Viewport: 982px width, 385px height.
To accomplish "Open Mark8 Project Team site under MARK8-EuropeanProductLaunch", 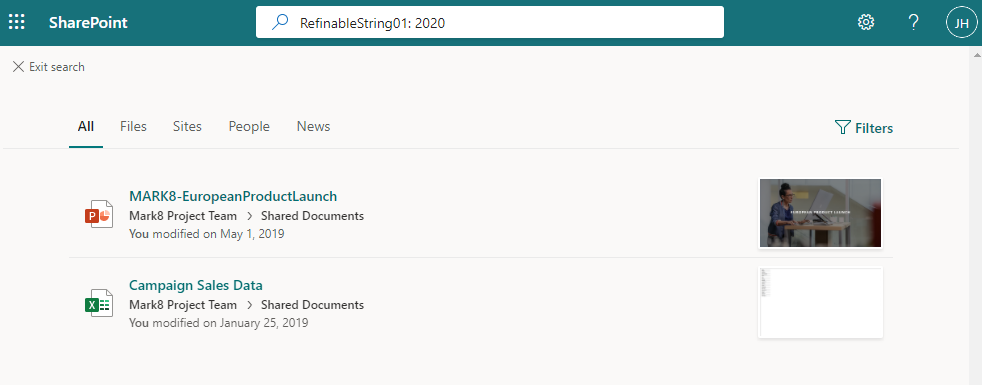I will pos(183,216).
